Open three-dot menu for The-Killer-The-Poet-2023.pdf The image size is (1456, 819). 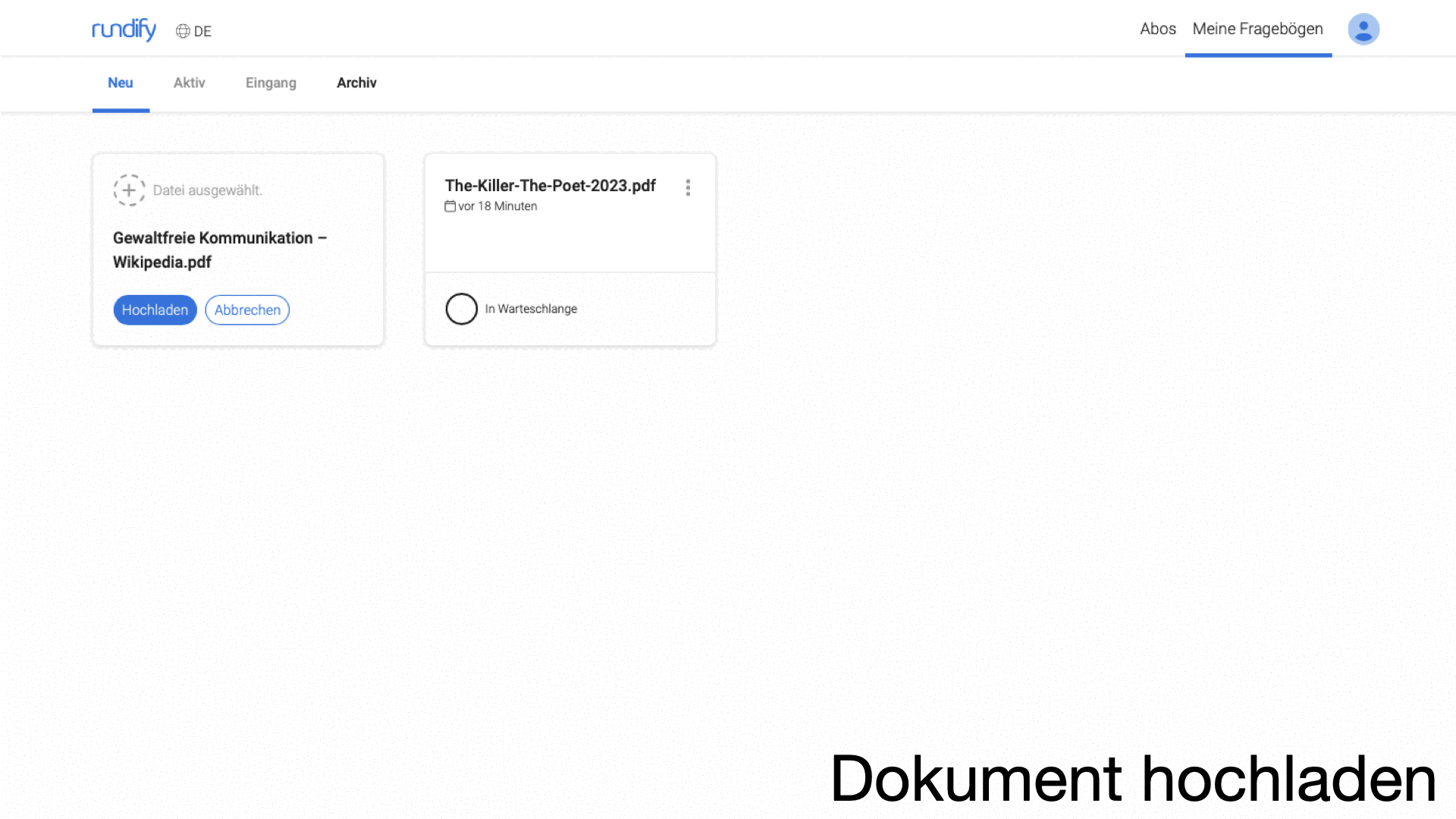(688, 187)
